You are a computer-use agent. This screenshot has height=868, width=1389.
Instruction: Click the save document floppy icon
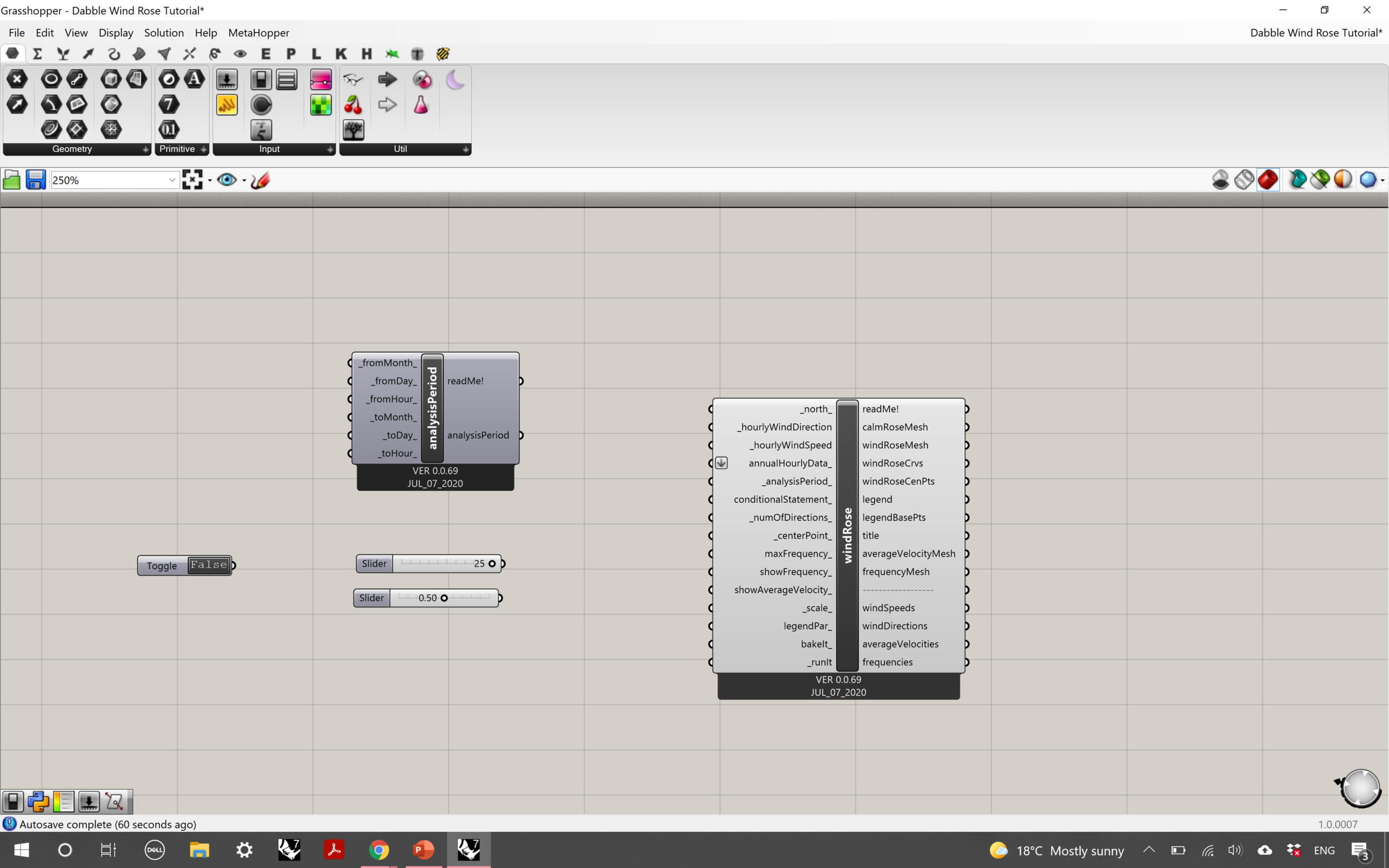click(x=36, y=180)
